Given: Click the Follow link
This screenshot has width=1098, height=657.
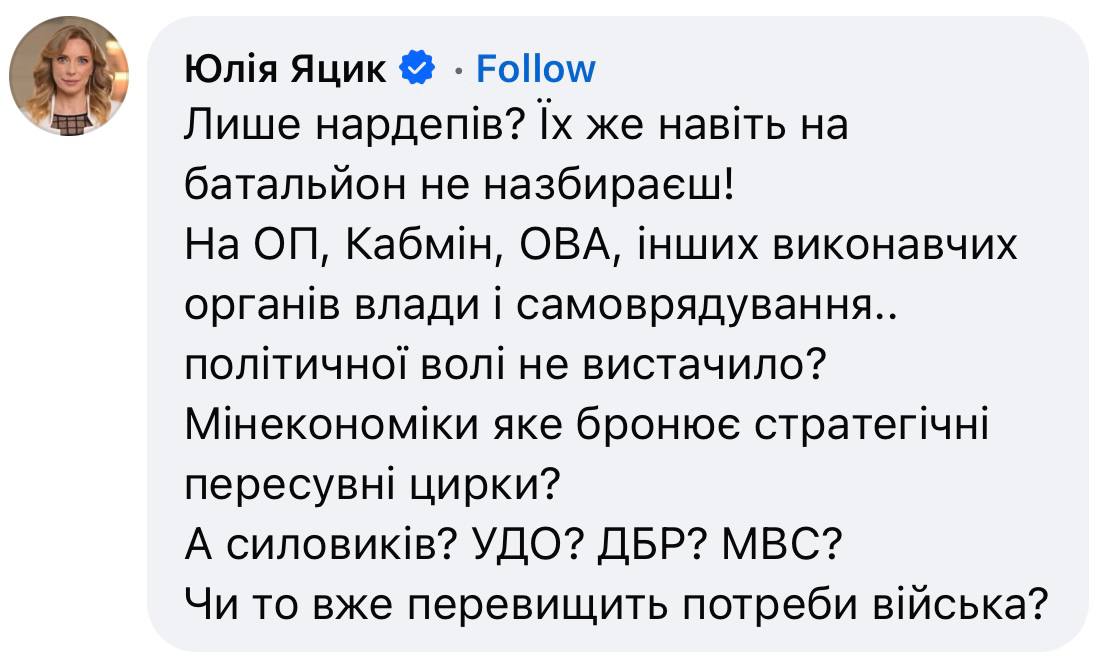Looking at the screenshot, I should 536,69.
